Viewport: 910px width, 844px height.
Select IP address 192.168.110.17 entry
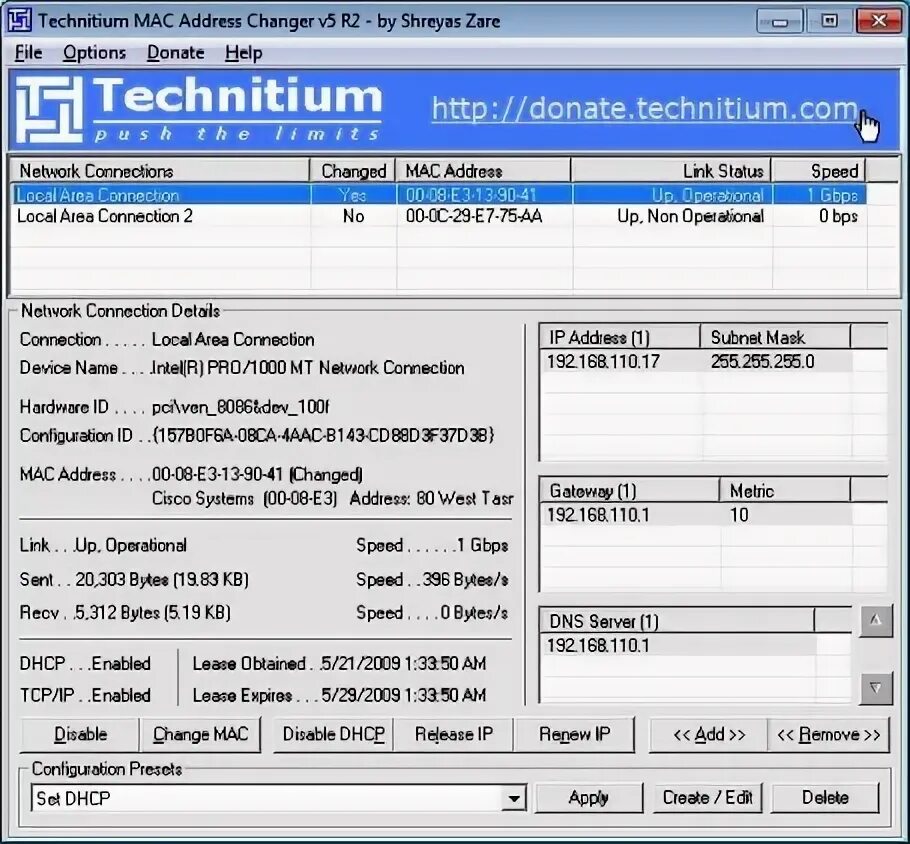(603, 362)
